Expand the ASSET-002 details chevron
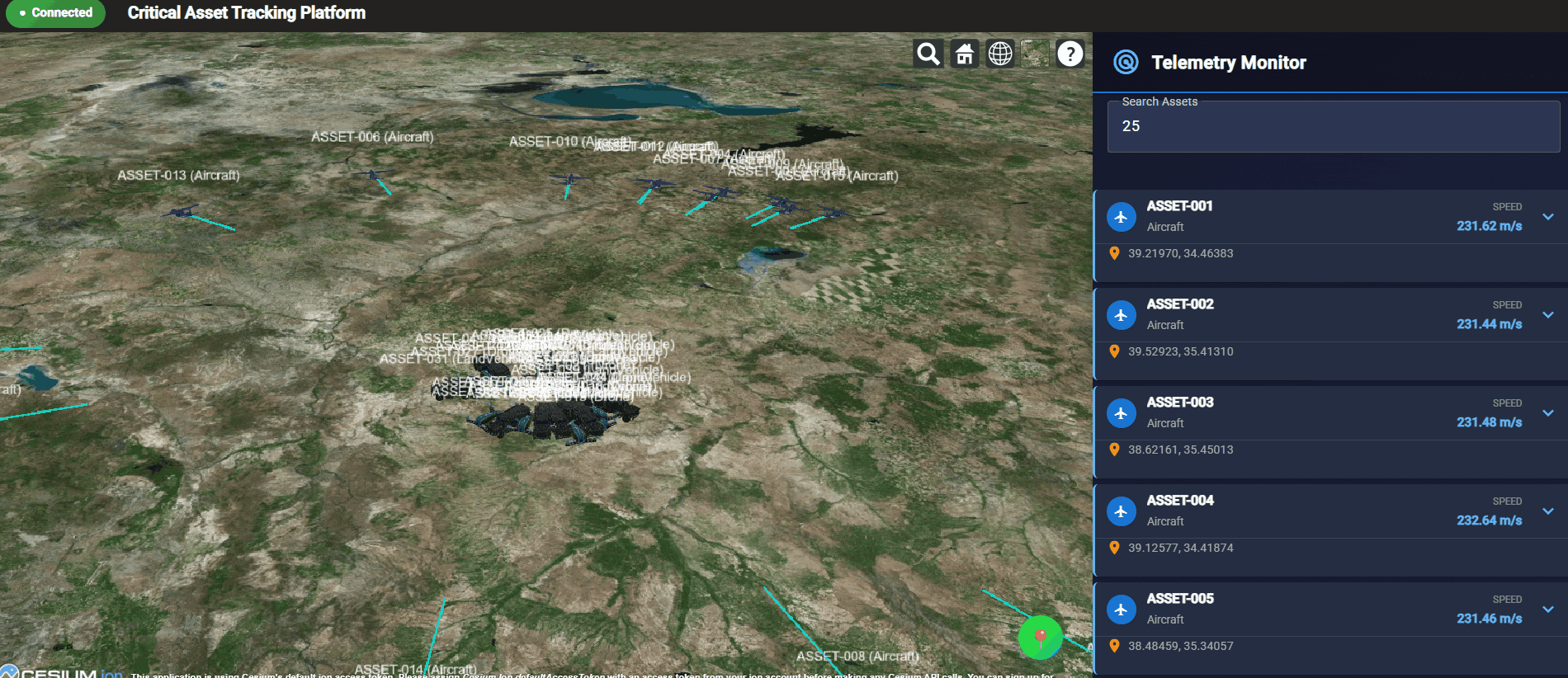 pyautogui.click(x=1548, y=315)
